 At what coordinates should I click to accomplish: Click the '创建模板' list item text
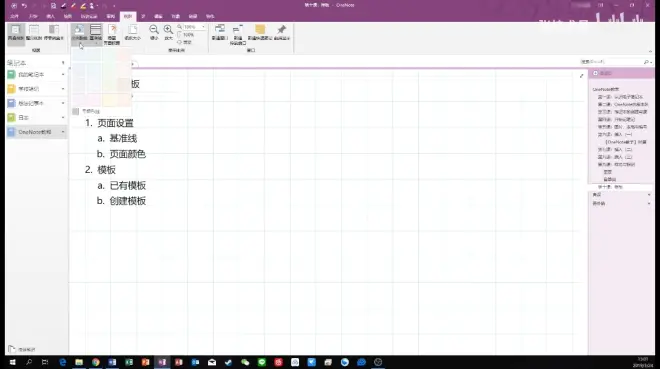128,201
